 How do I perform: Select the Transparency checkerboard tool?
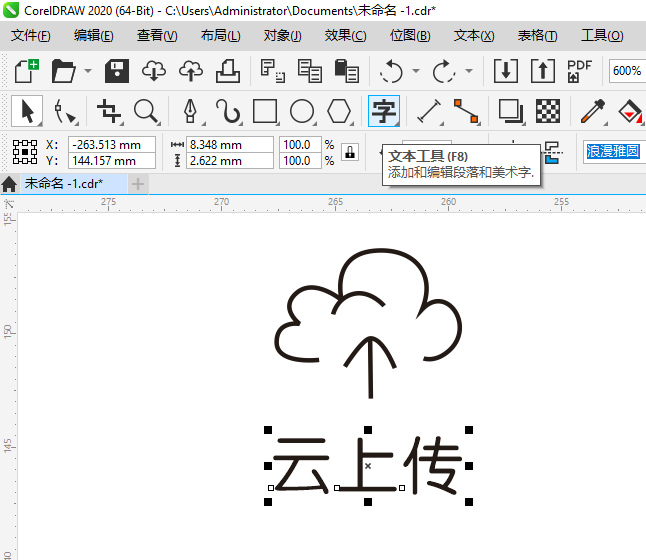click(x=548, y=111)
